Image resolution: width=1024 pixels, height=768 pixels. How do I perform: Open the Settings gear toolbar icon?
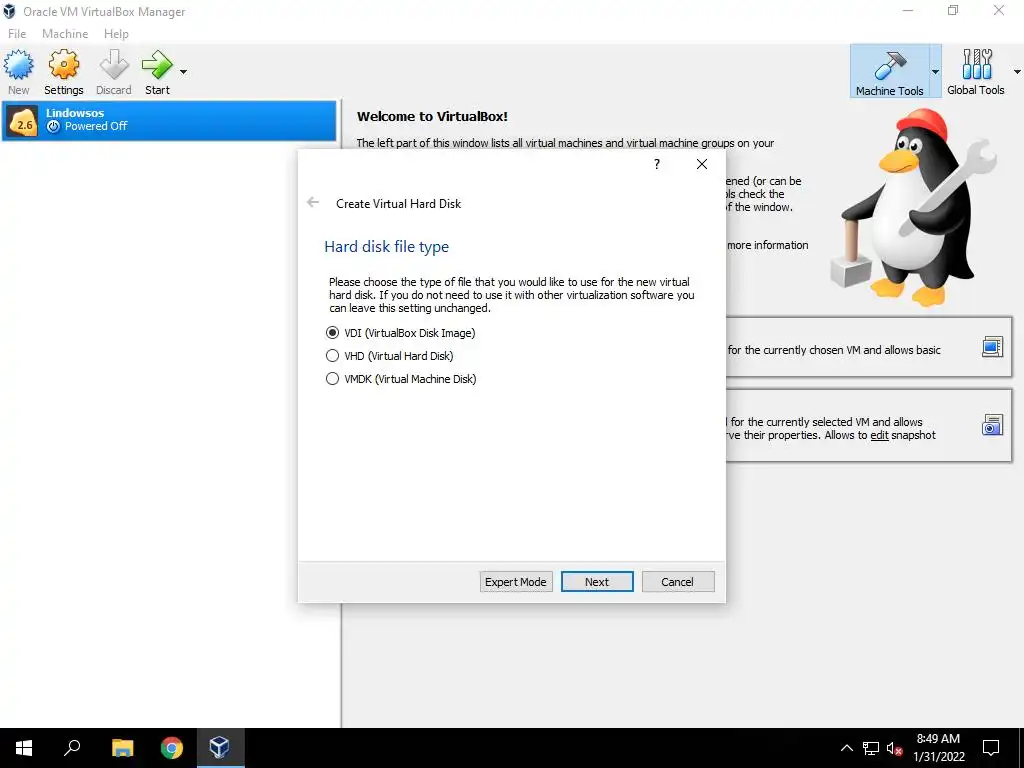[64, 65]
